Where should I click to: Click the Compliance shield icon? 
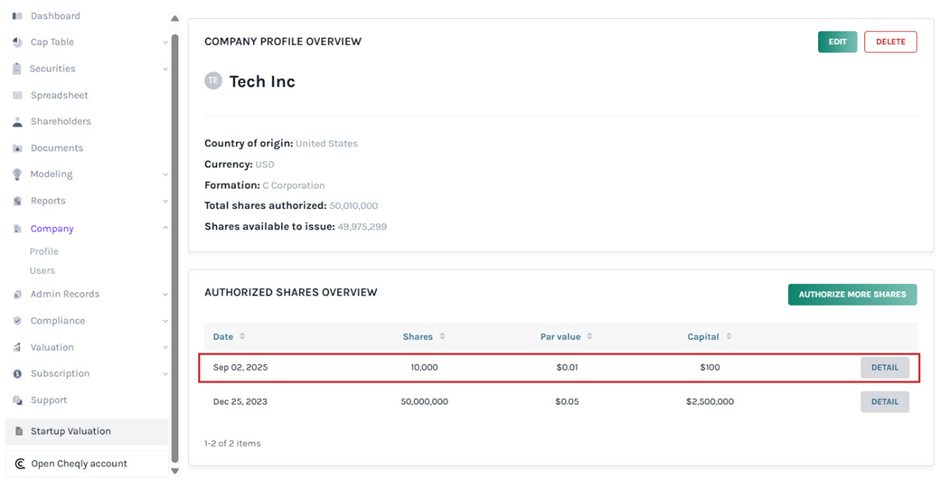[x=17, y=321]
